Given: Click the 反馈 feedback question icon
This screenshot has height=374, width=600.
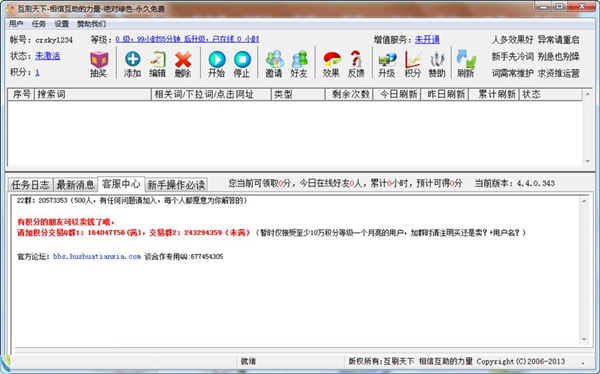Looking at the screenshot, I should [356, 59].
